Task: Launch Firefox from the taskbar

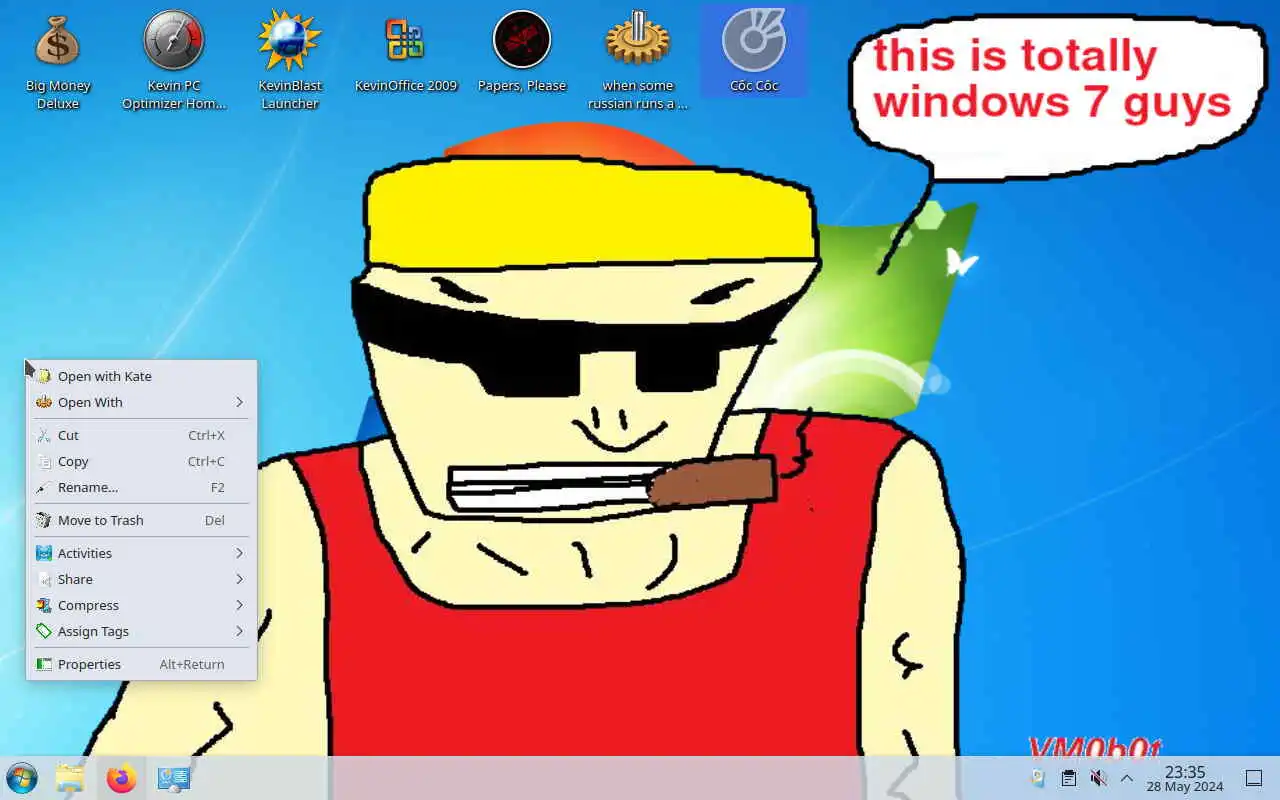Action: click(x=121, y=778)
